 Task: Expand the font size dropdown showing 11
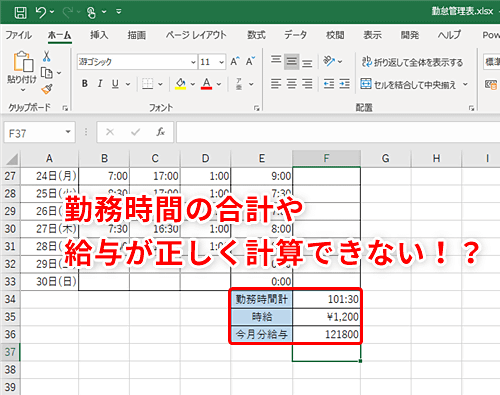221,62
